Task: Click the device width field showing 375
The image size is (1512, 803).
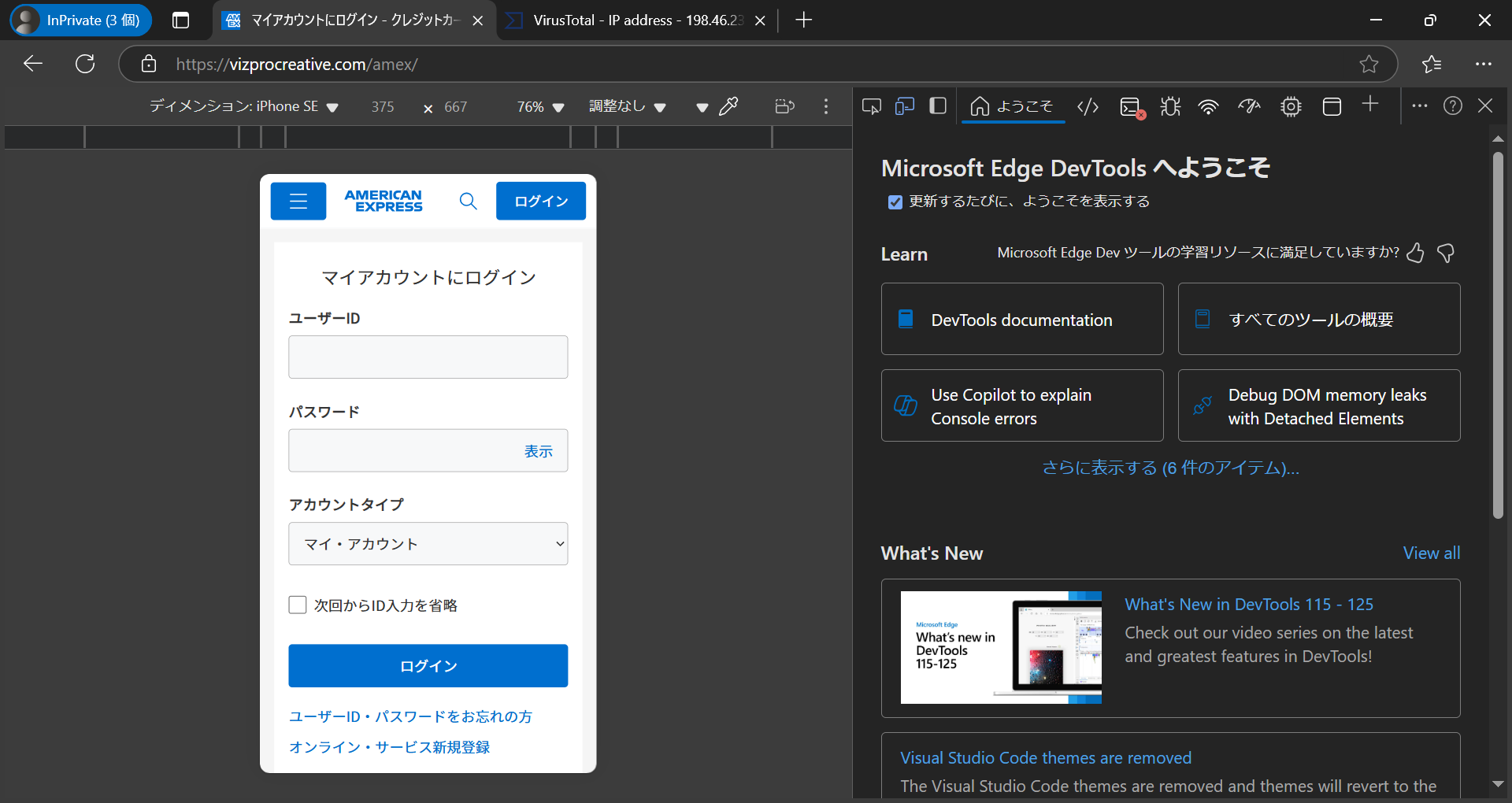Action: [x=383, y=106]
